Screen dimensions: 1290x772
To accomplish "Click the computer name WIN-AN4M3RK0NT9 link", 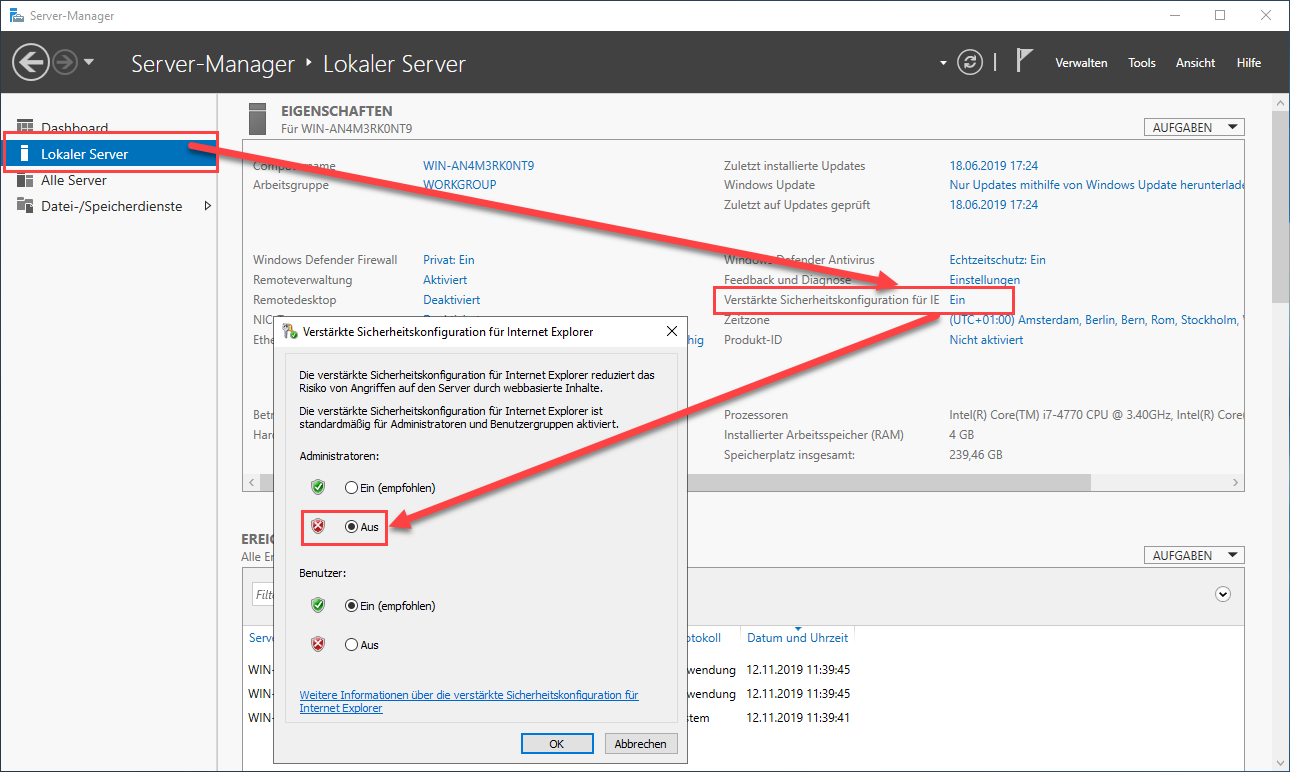I will point(478,166).
